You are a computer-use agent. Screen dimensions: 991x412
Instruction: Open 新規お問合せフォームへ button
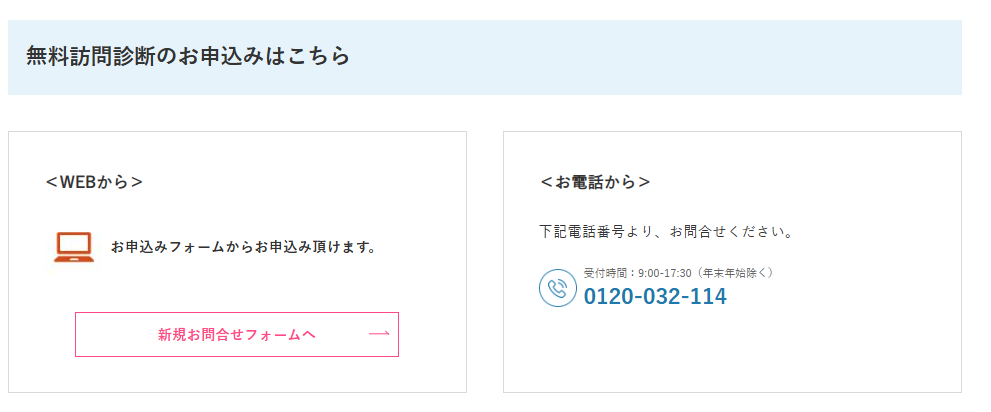tap(237, 334)
